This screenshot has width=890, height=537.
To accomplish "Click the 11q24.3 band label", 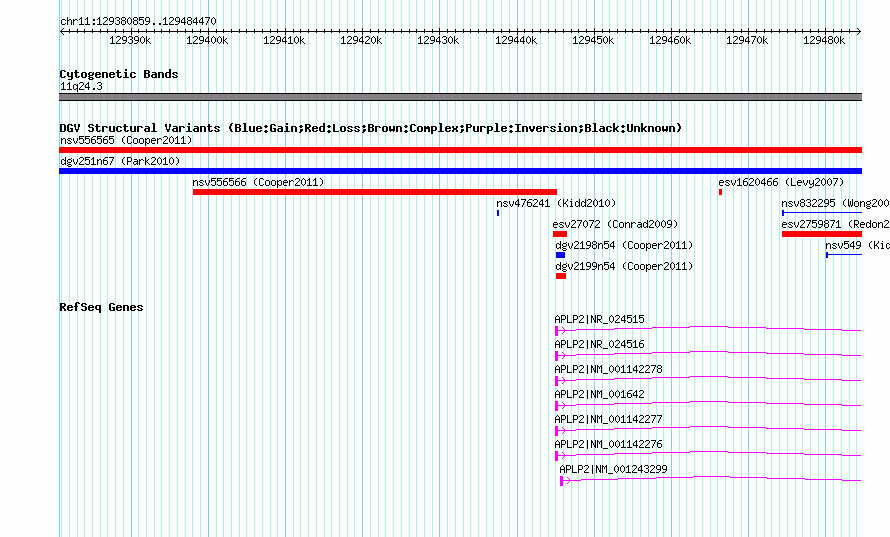I will (81, 86).
